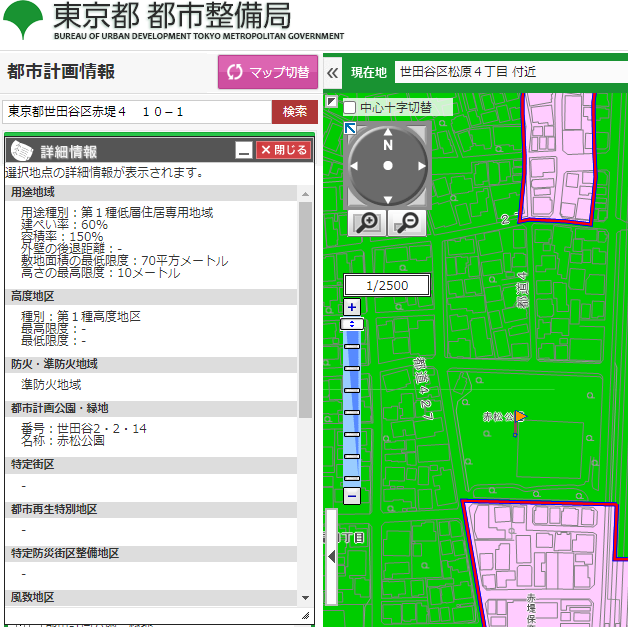Enable the 中心十字切替 checkbox
The image size is (628, 627).
point(350,107)
